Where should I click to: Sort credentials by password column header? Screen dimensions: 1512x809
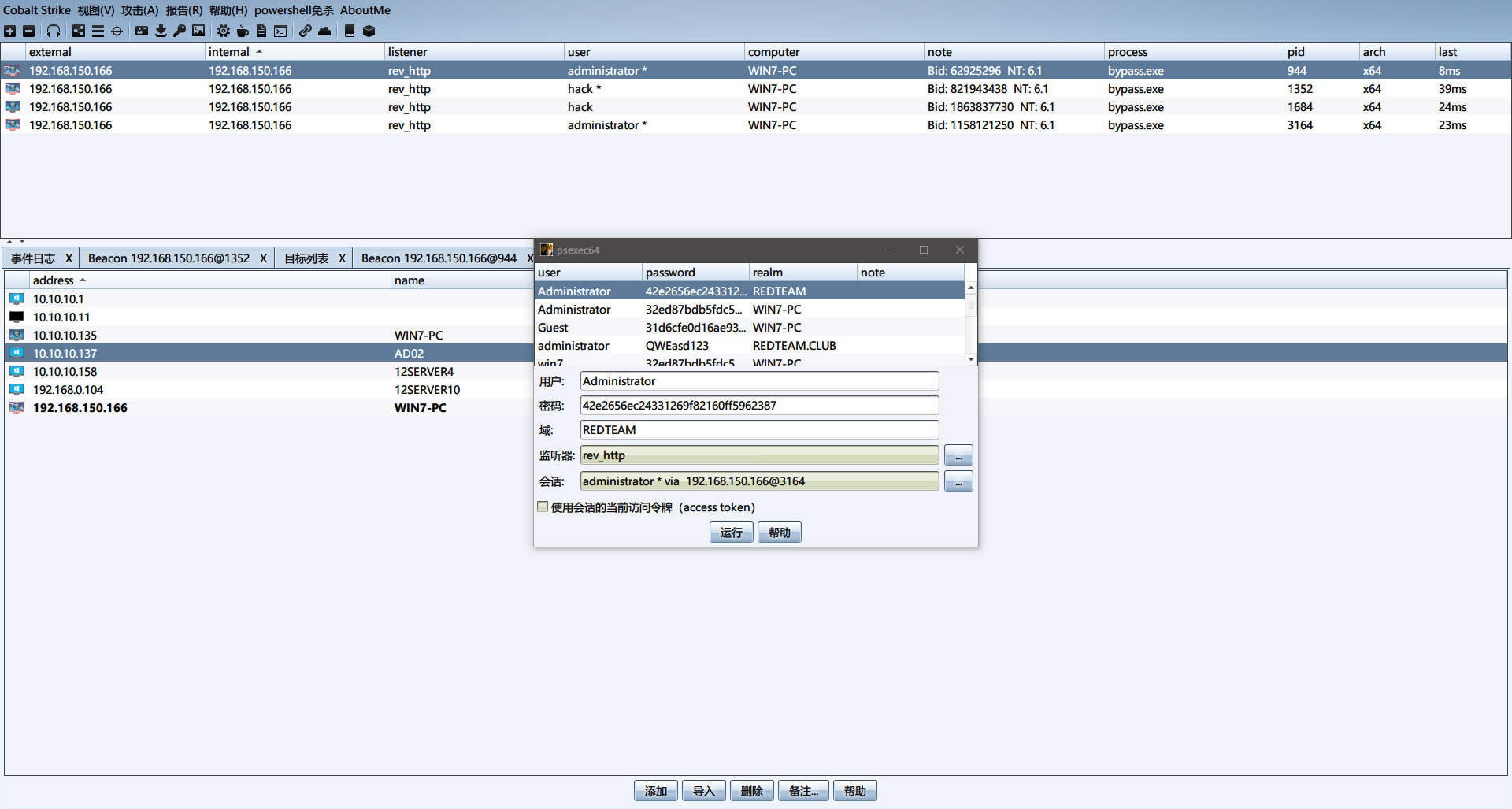coord(695,273)
